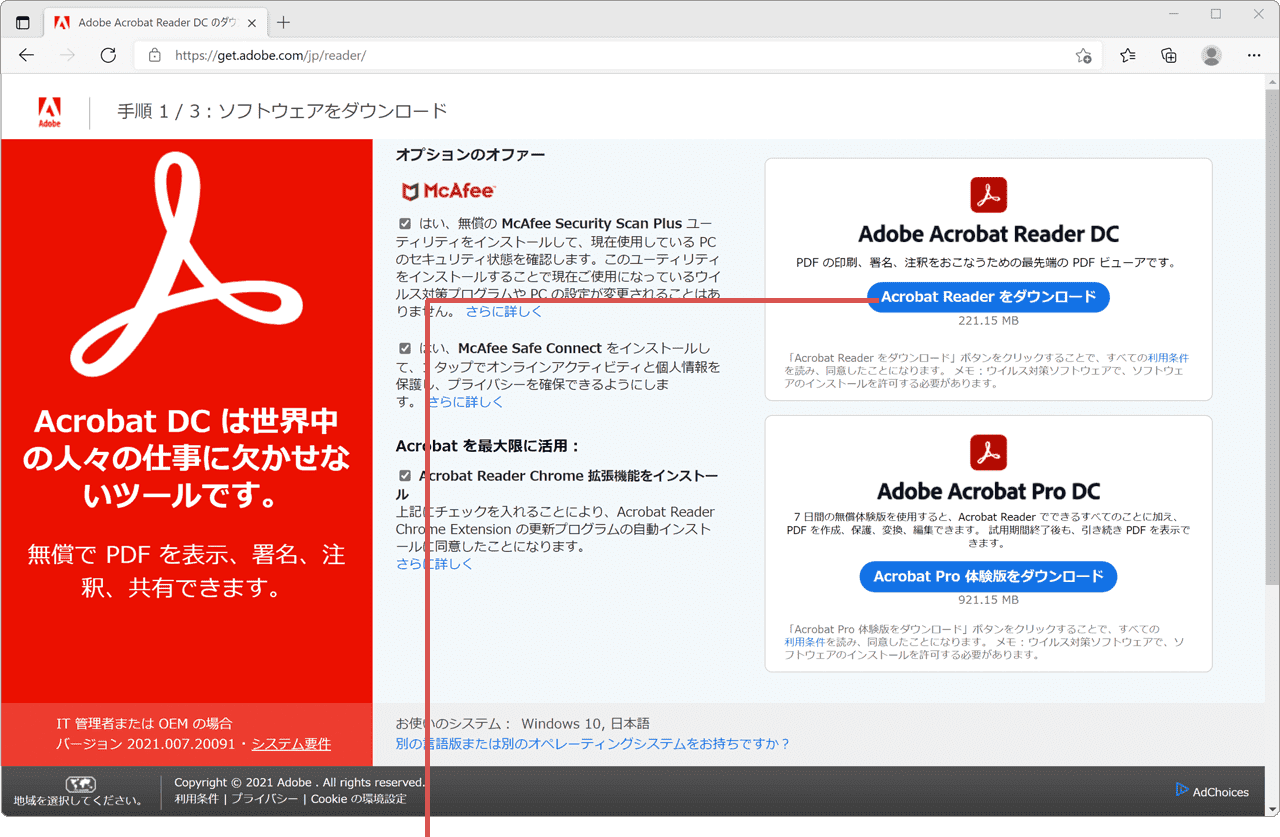Open the user profile avatar
This screenshot has width=1280, height=837.
tap(1211, 55)
